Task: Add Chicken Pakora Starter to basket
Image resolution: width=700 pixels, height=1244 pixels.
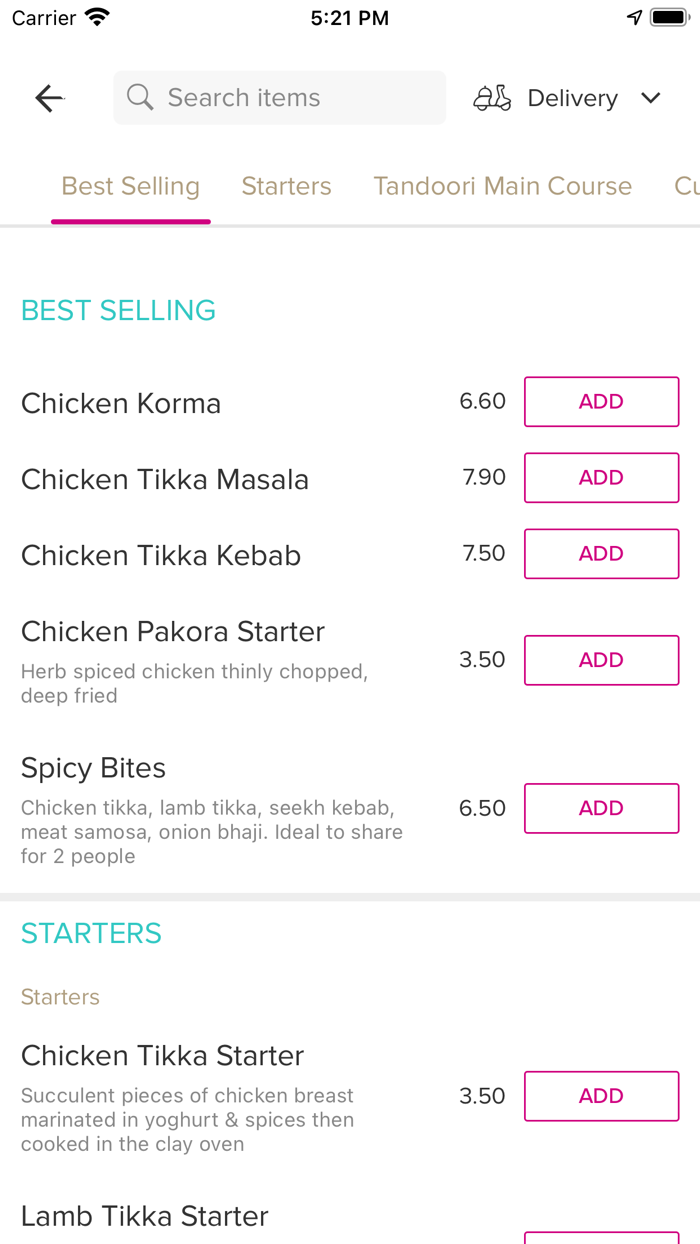Action: click(x=601, y=660)
